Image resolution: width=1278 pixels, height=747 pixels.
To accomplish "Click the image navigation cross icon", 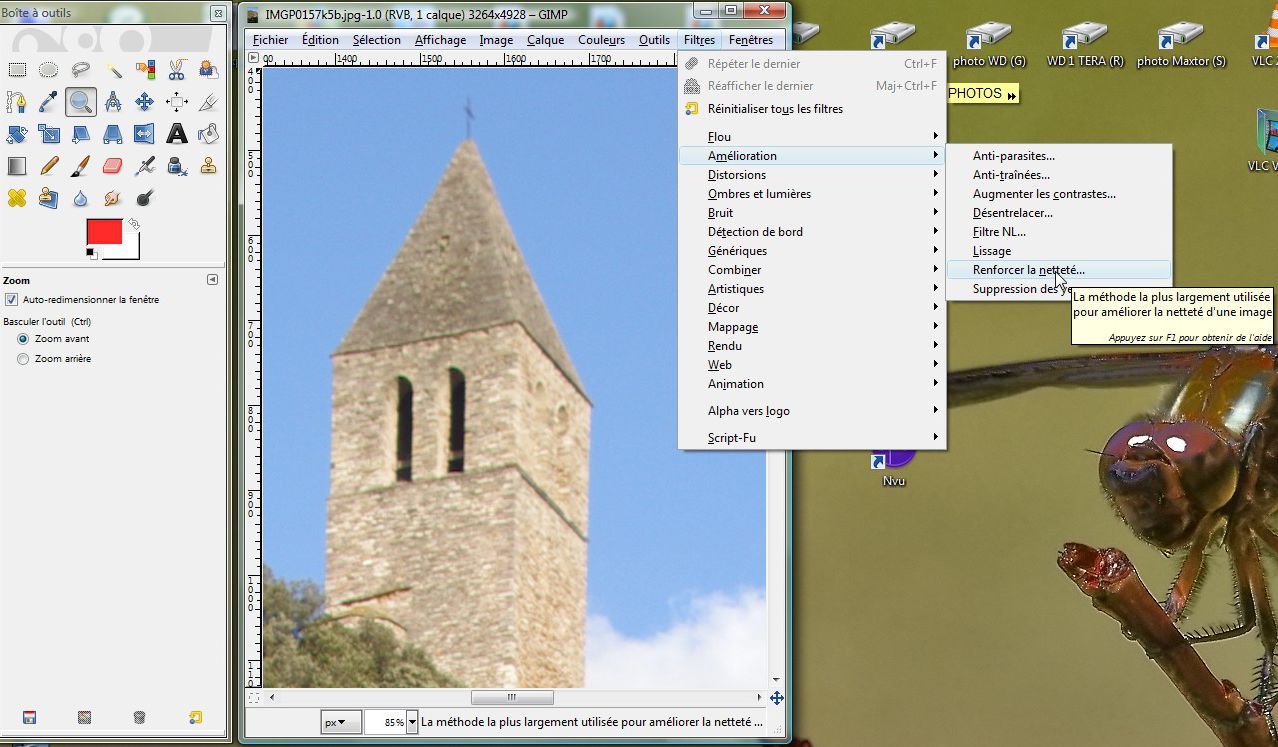I will click(x=777, y=698).
